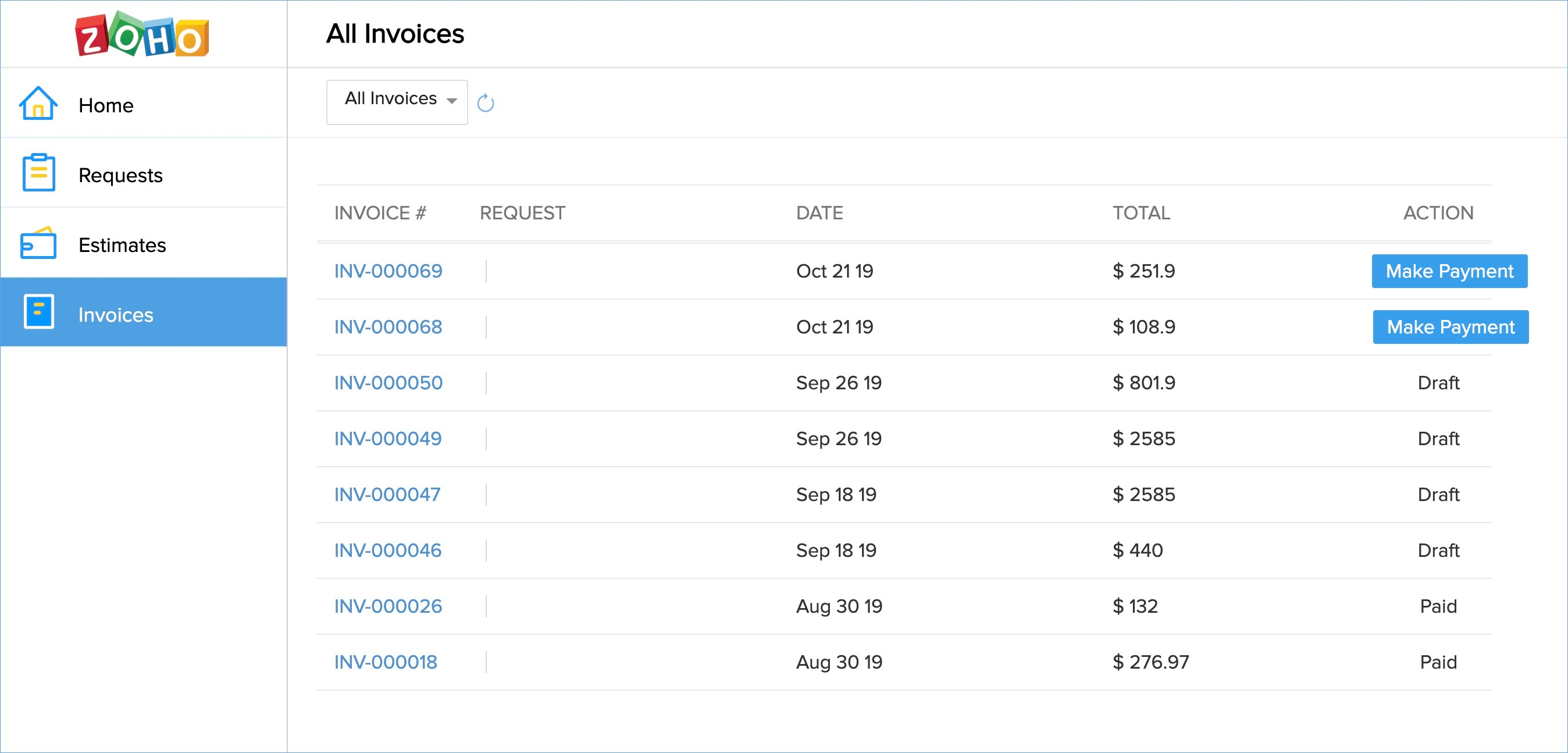Open invoice INV-000050

pyautogui.click(x=388, y=383)
